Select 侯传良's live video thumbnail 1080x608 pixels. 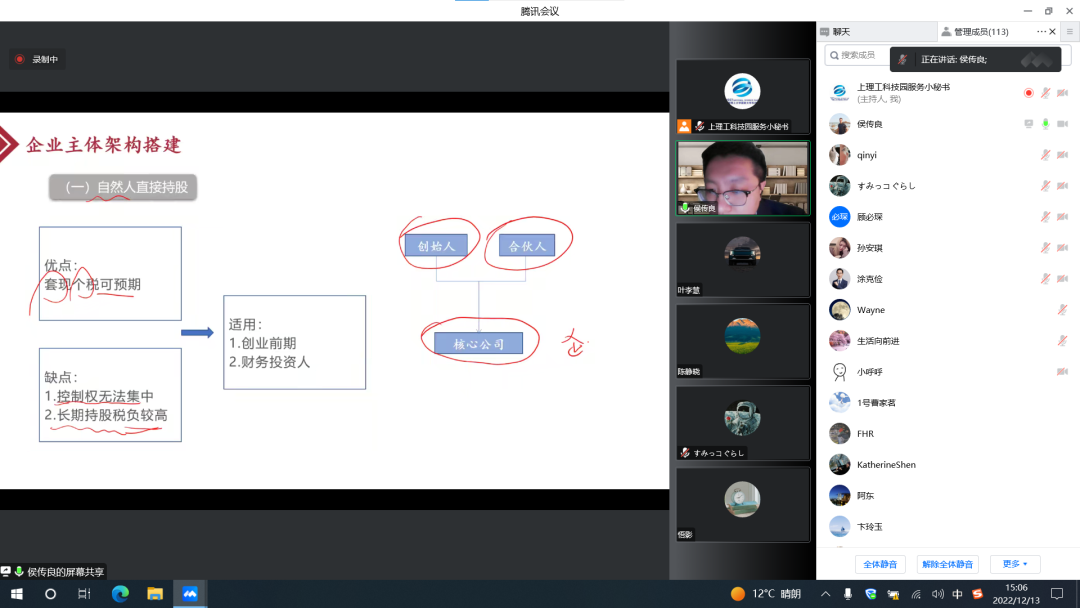pos(742,178)
